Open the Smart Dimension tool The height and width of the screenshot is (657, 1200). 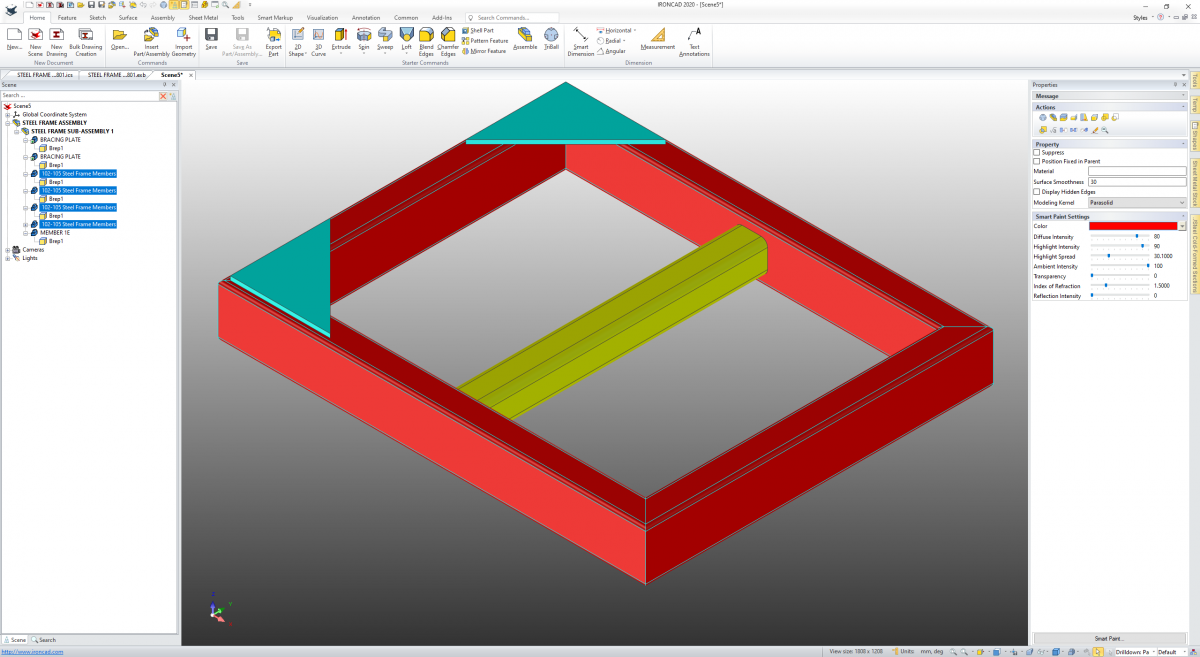(x=580, y=41)
